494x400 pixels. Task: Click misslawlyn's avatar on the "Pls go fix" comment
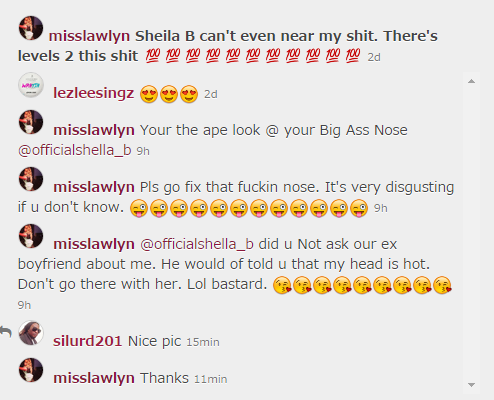(x=31, y=179)
